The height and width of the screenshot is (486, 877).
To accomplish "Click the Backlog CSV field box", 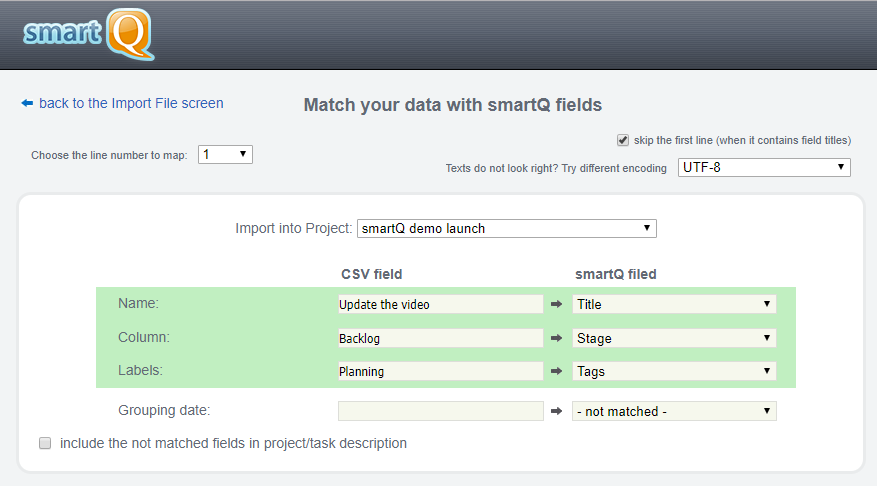I will tap(440, 338).
